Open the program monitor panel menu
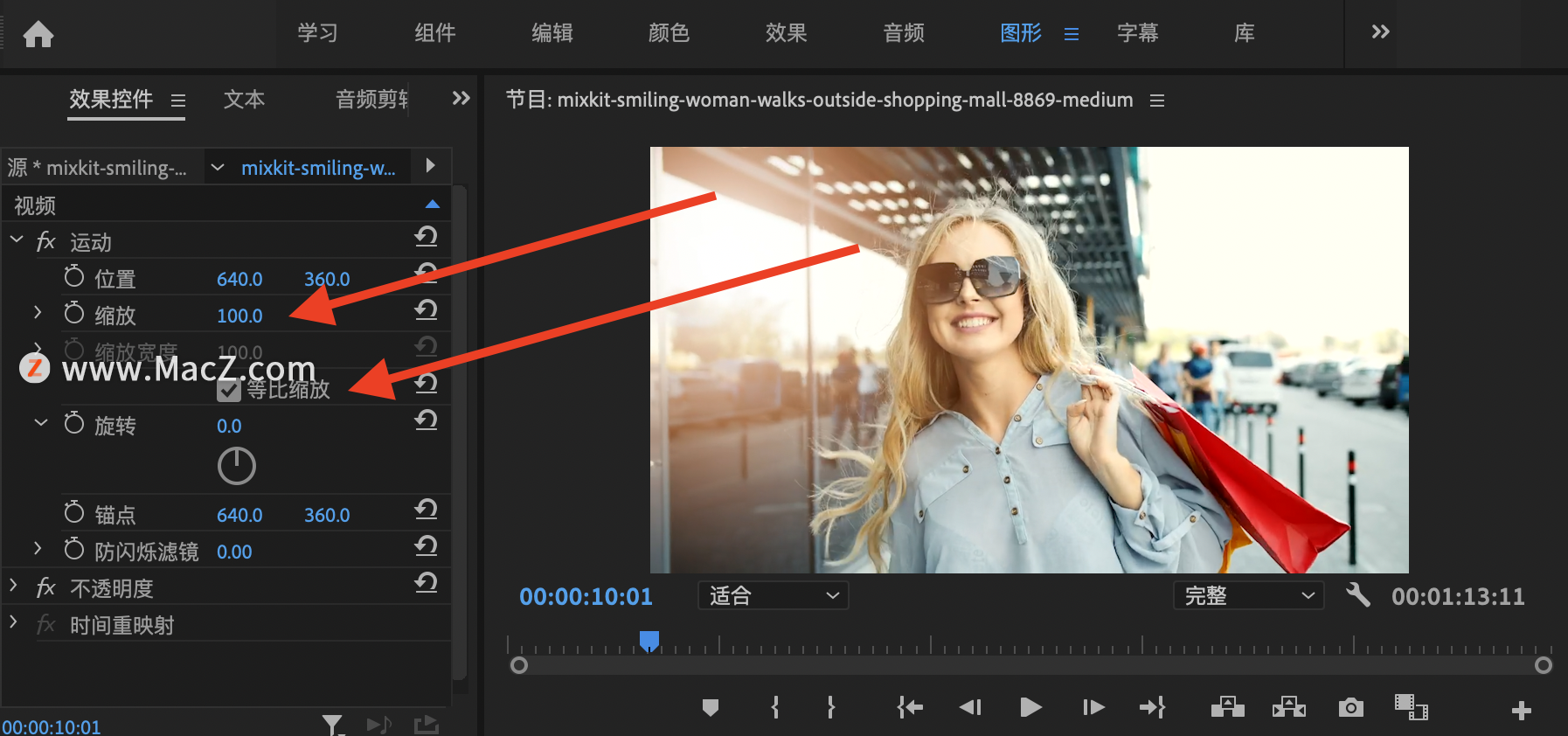Viewport: 1568px width, 736px height. tap(1157, 101)
